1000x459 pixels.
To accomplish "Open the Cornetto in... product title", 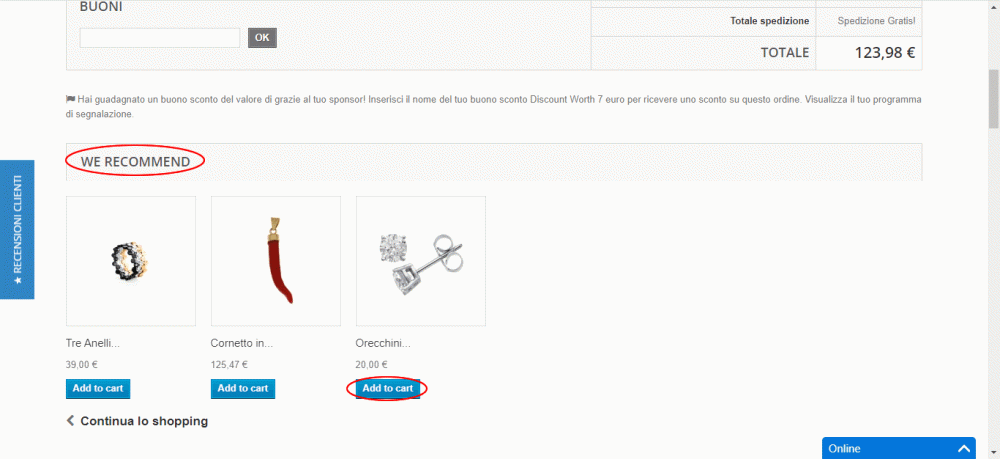I will point(242,343).
